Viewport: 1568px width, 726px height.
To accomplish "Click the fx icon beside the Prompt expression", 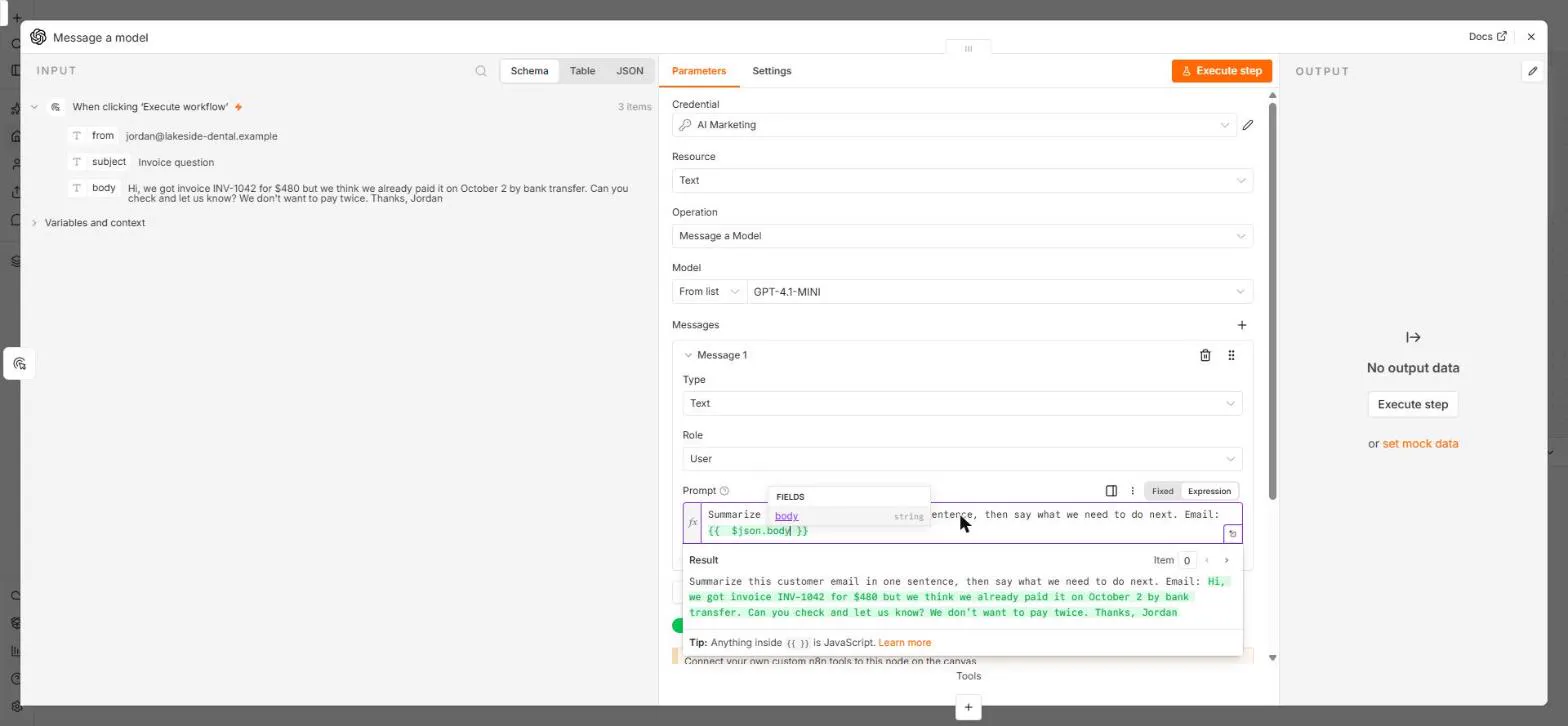I will click(692, 523).
